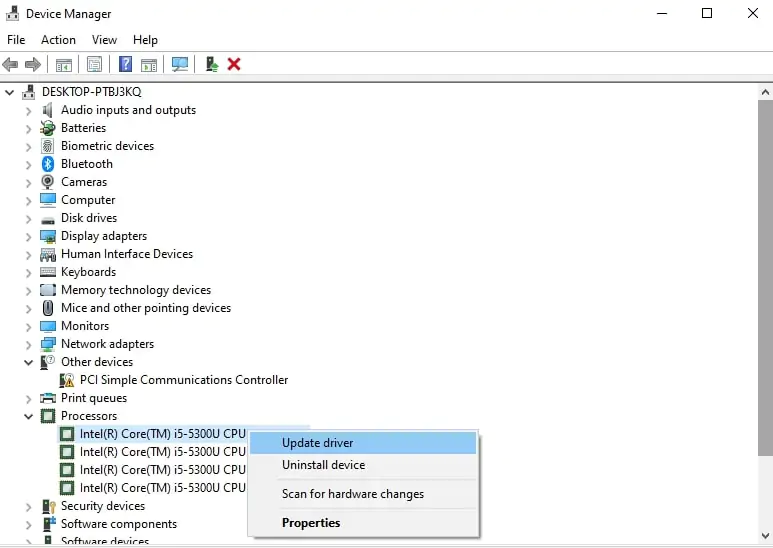
Task: Expand the Security devices category
Action: click(x=29, y=507)
